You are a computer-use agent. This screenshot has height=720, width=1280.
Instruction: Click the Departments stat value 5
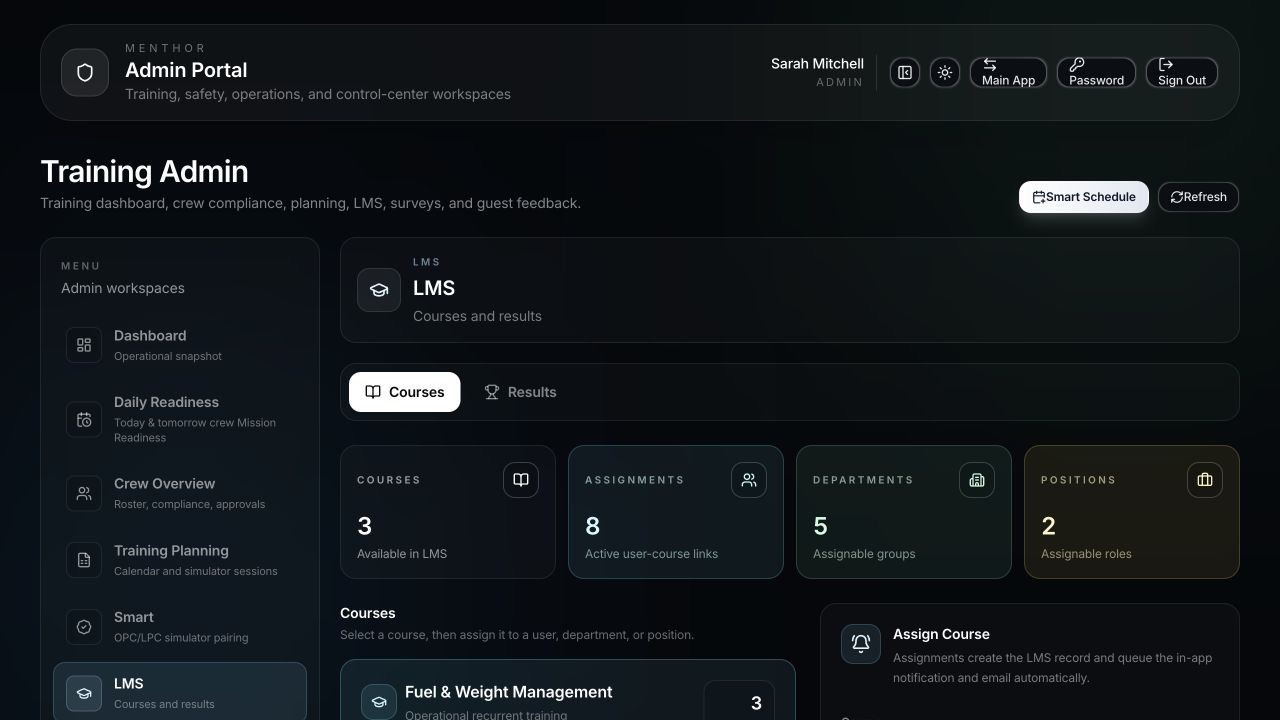pyautogui.click(x=821, y=526)
